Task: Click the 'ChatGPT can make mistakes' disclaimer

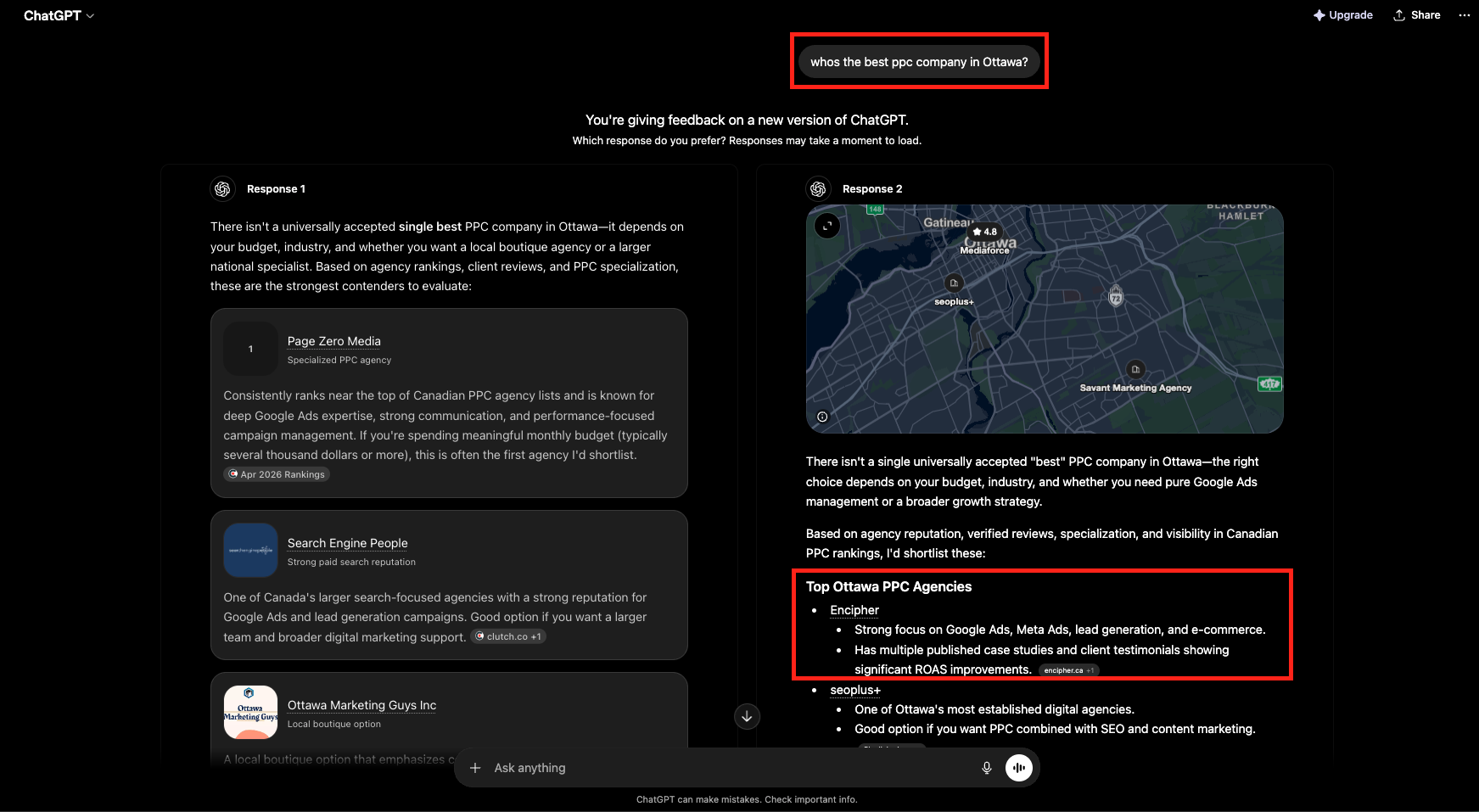Action: click(x=747, y=799)
